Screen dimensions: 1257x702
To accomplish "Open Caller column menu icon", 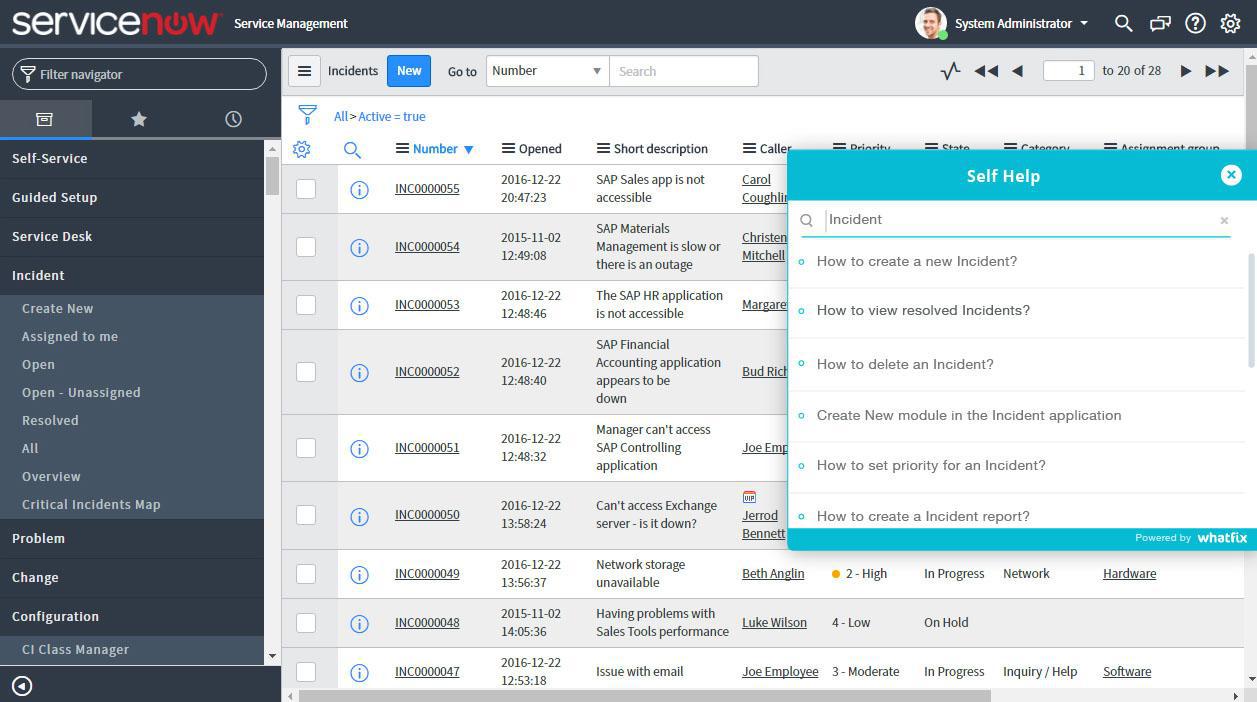I will (x=749, y=148).
